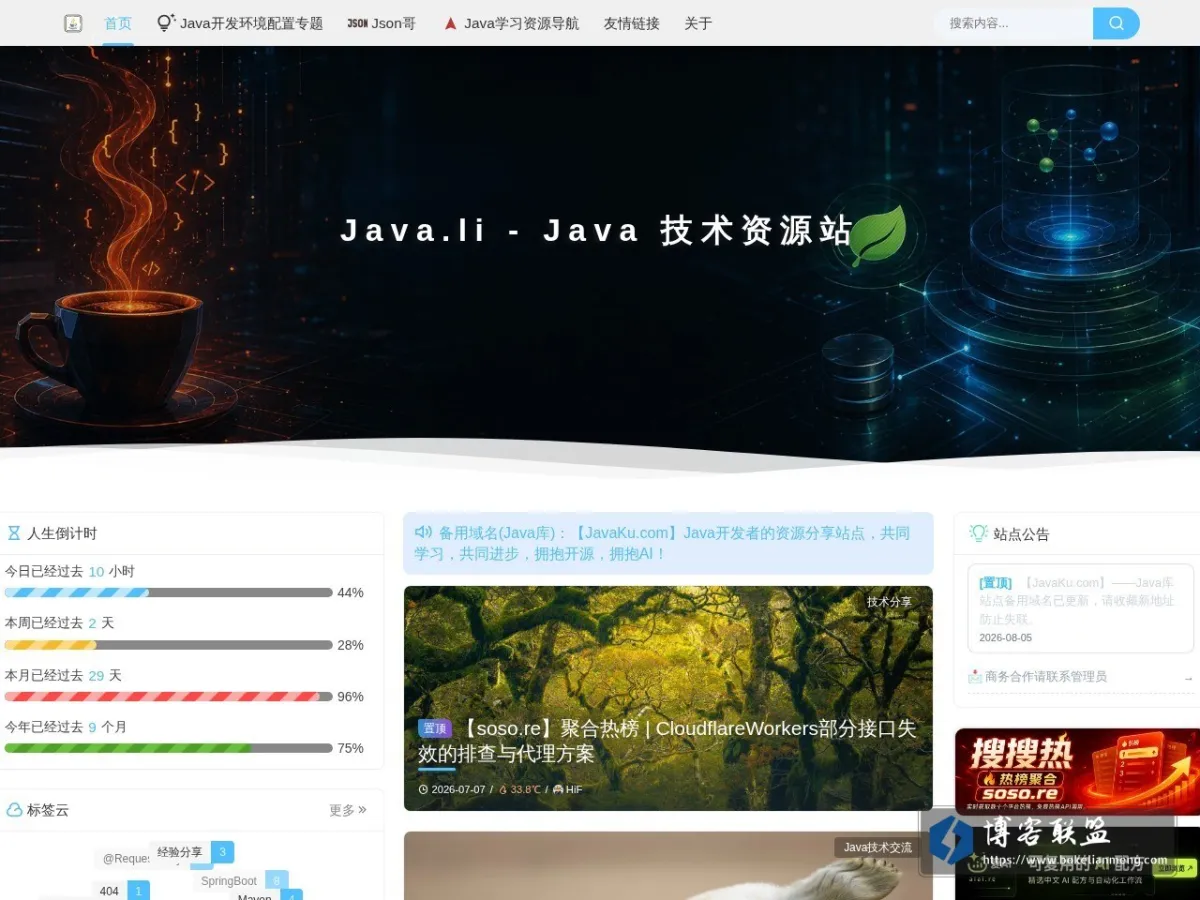Open the 搜搜热 soso.re banner ad
The height and width of the screenshot is (900, 1200).
click(1077, 770)
